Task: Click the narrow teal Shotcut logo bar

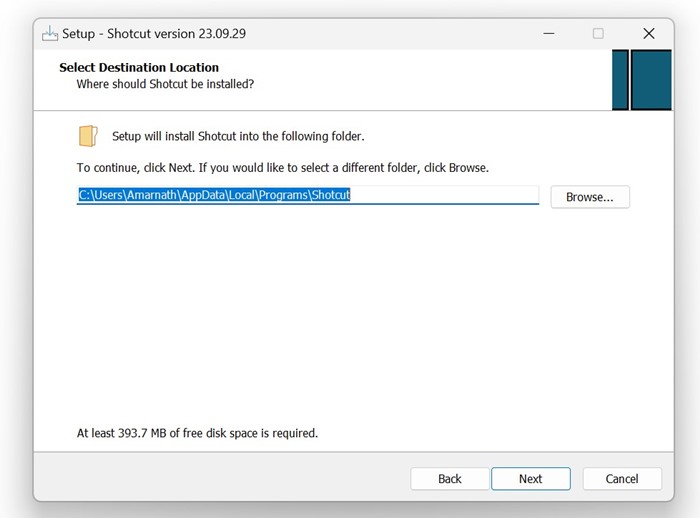Action: (620, 80)
